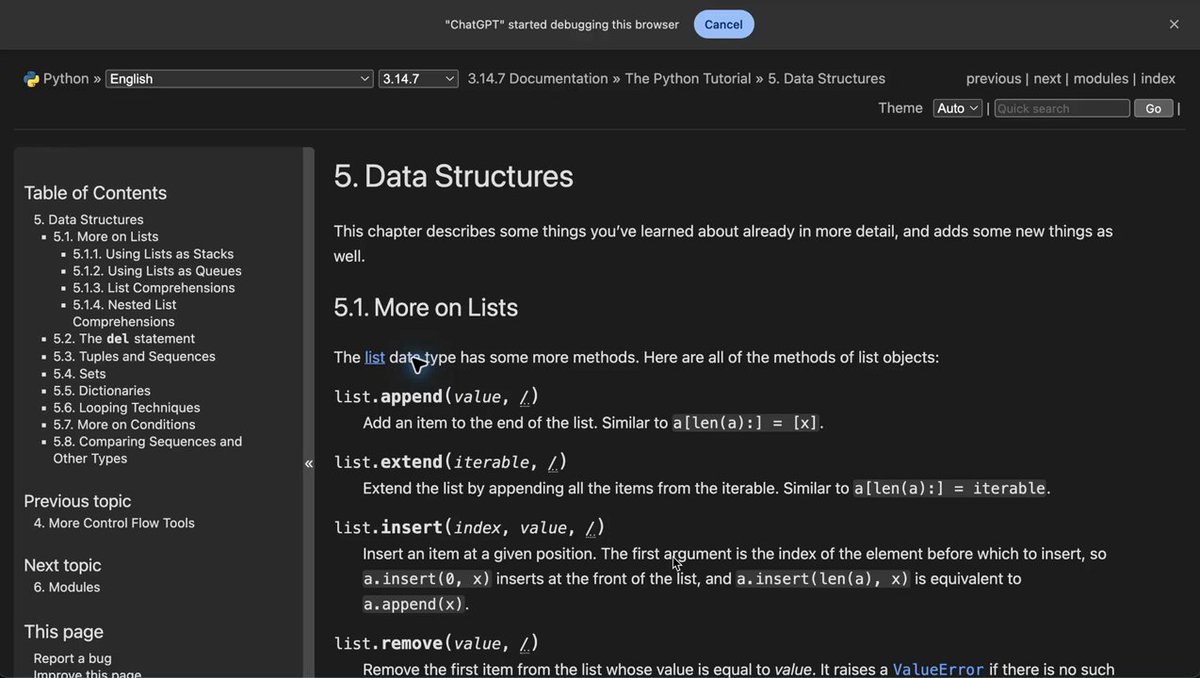1200x678 pixels.
Task: Close the debugging notification bar
Action: 1174,24
